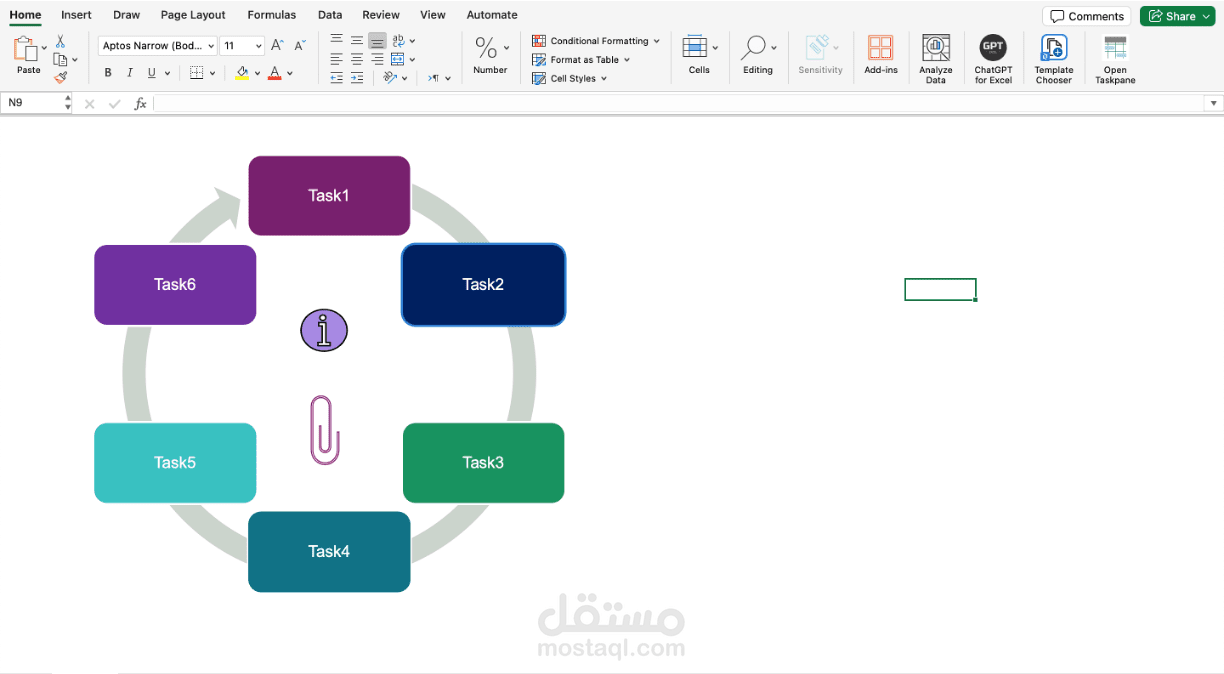
Task: Open Template Chooser
Action: tap(1054, 59)
